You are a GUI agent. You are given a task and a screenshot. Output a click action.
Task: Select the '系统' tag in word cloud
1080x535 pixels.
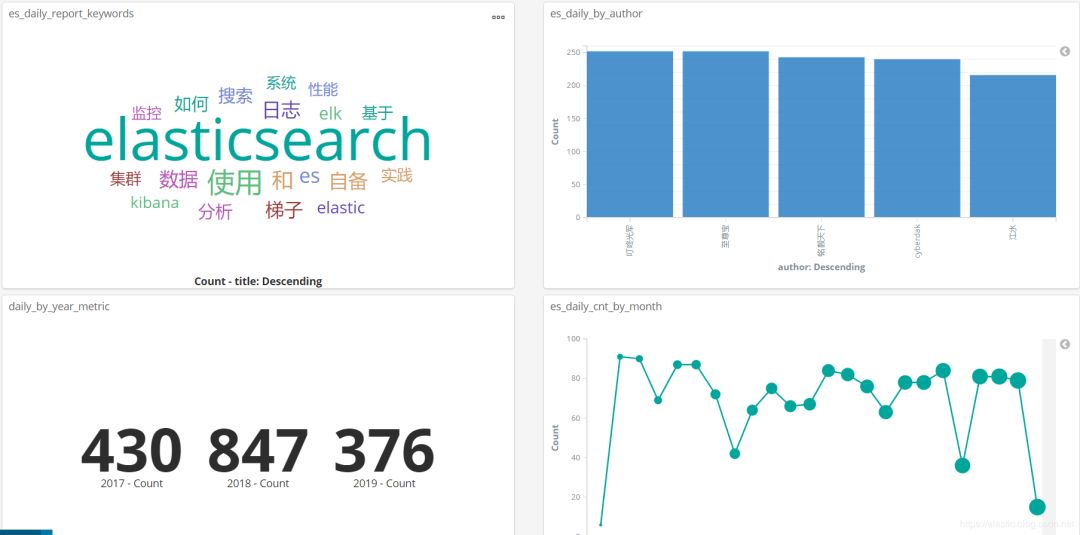pos(281,83)
